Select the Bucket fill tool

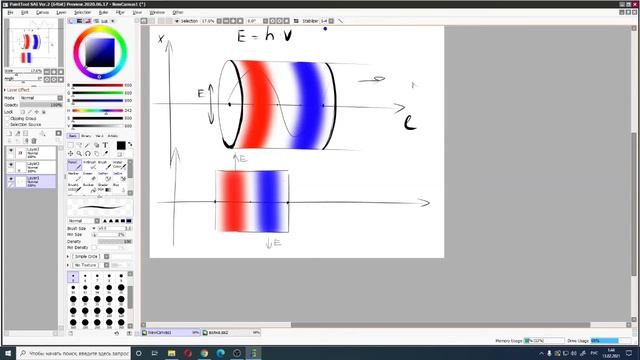coord(89,188)
